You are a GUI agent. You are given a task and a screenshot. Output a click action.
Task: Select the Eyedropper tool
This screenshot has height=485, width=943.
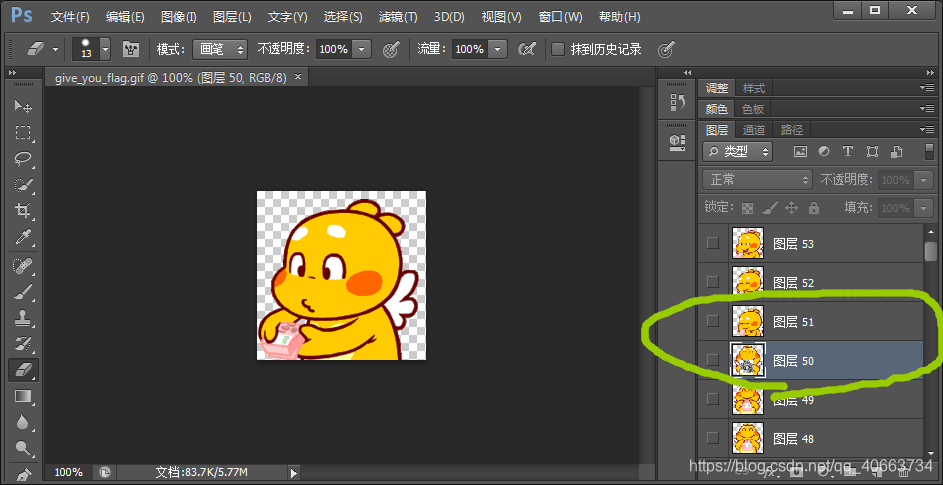point(23,236)
